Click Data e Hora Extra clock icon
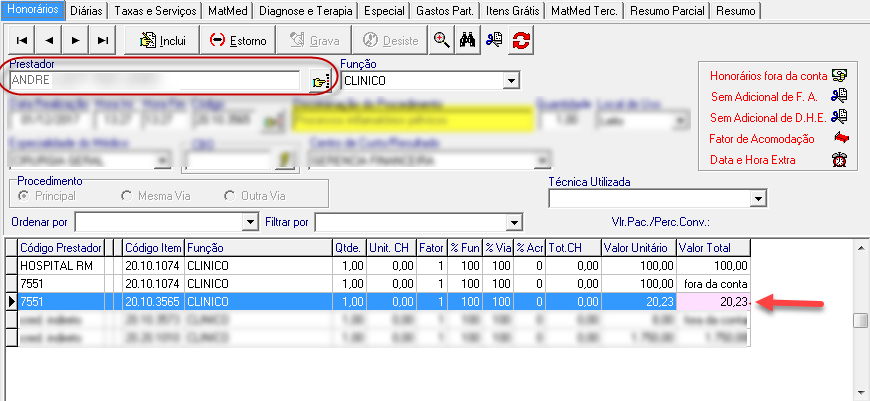The image size is (870, 401). (x=839, y=160)
